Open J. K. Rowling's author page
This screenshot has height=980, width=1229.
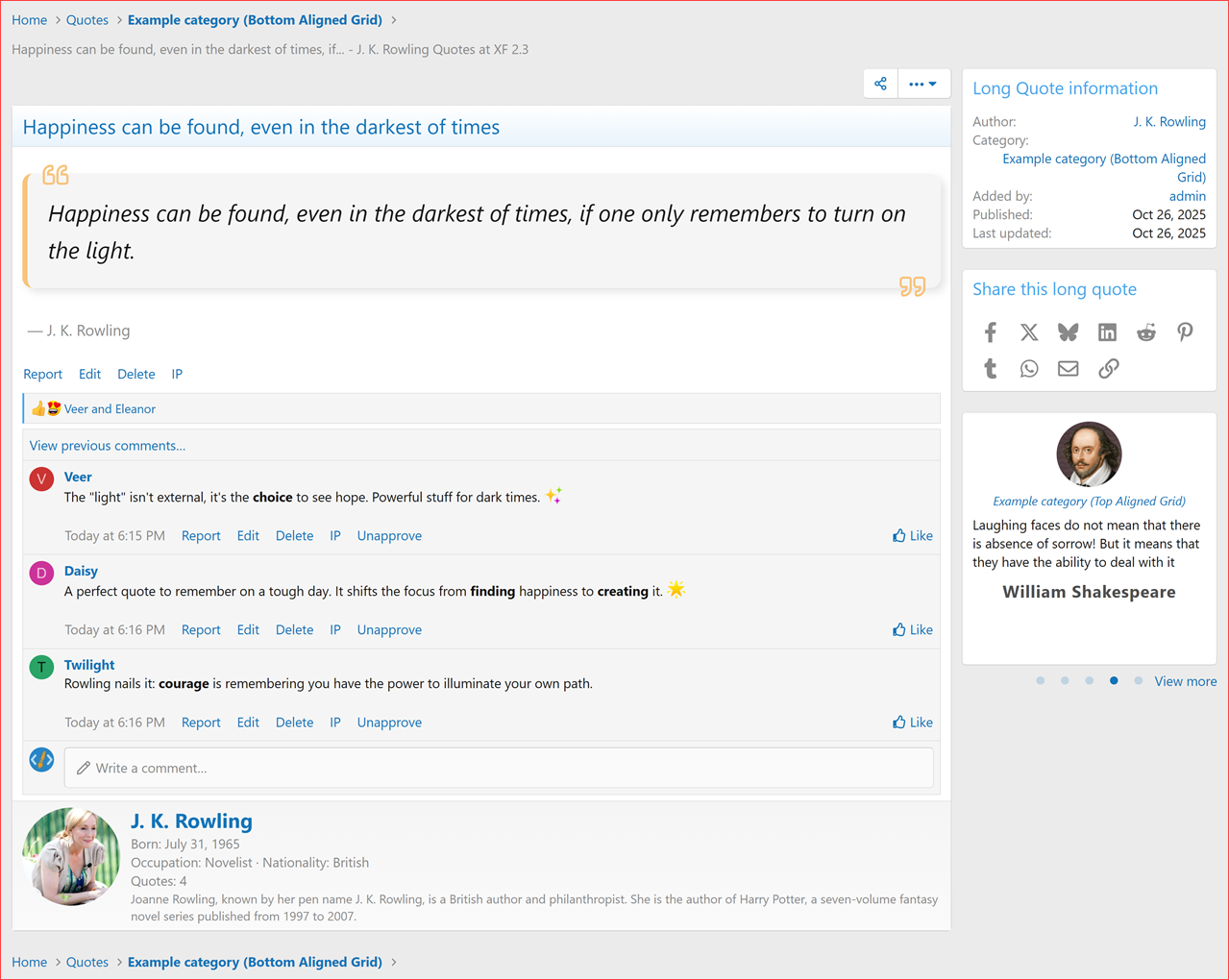coord(191,821)
